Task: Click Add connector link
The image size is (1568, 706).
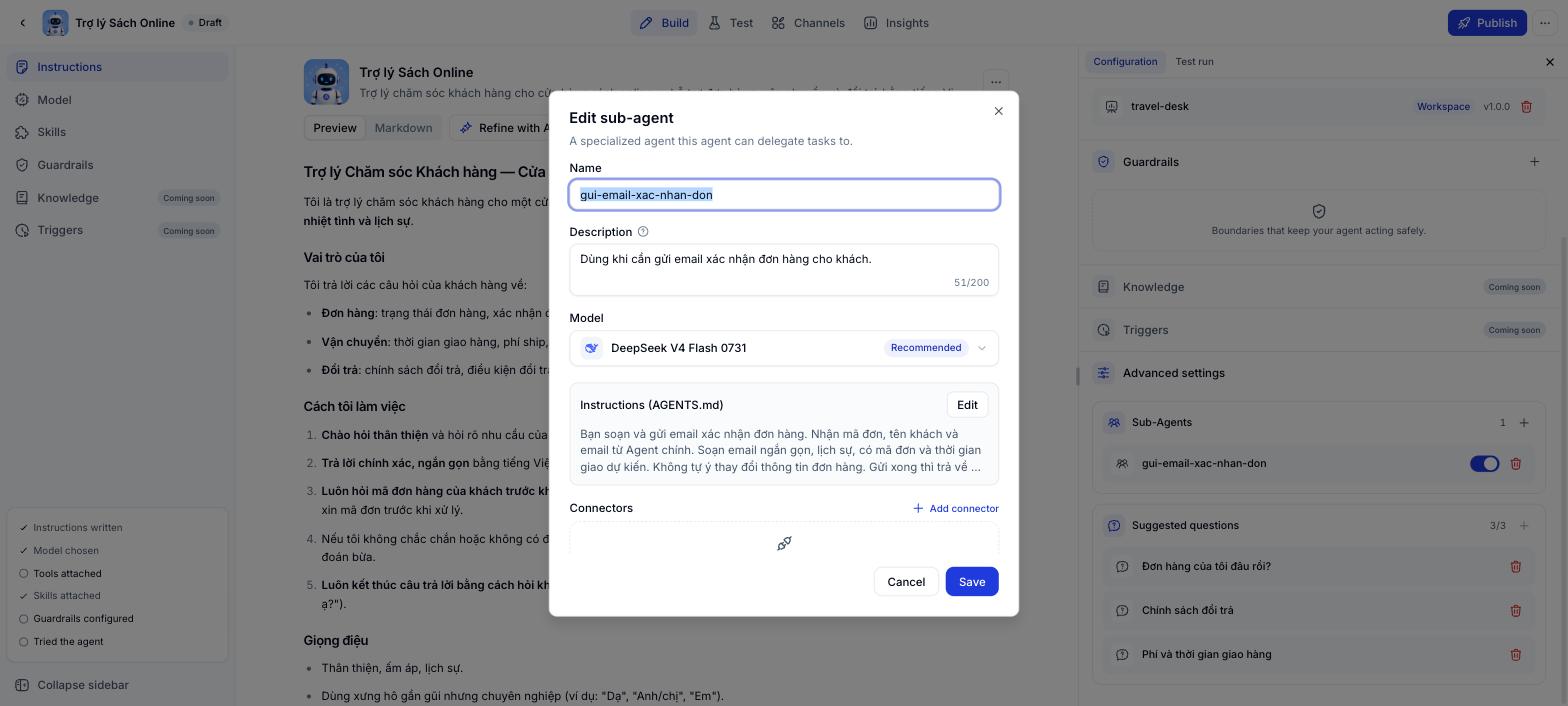Action: point(955,509)
